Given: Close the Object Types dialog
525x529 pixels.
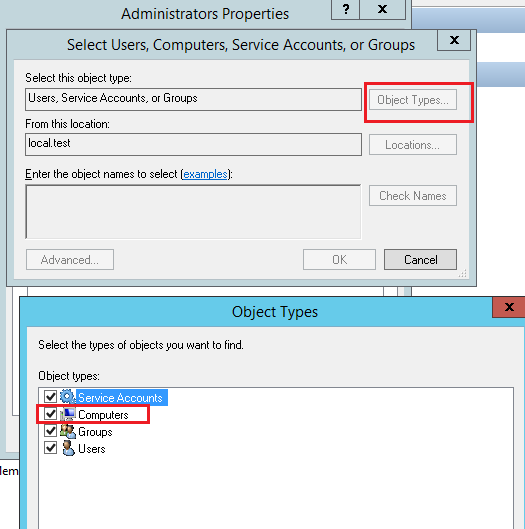Looking at the screenshot, I should pyautogui.click(x=509, y=307).
